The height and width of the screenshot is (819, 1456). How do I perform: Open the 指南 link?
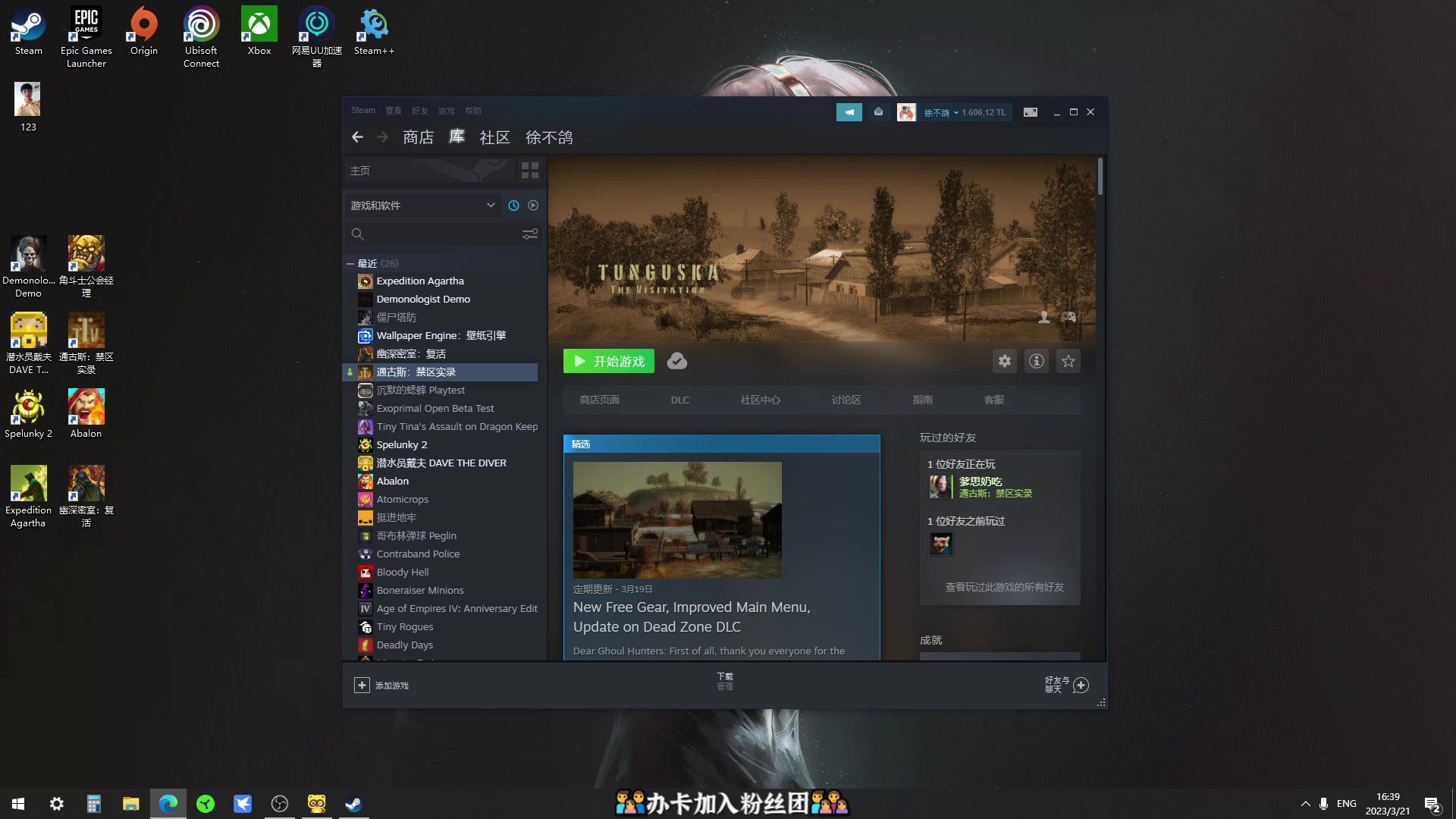click(x=923, y=400)
